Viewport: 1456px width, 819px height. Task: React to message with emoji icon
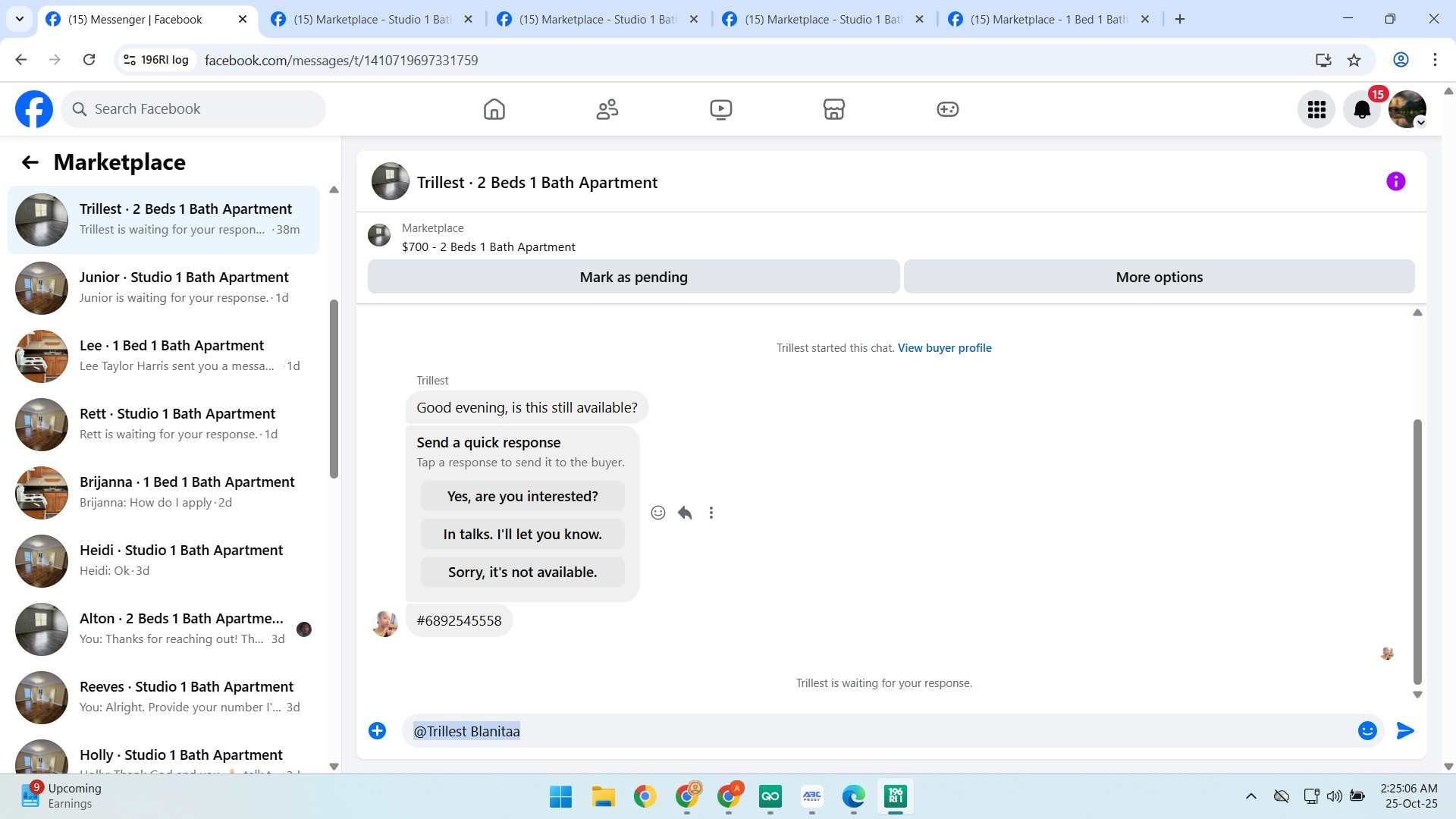tap(658, 513)
